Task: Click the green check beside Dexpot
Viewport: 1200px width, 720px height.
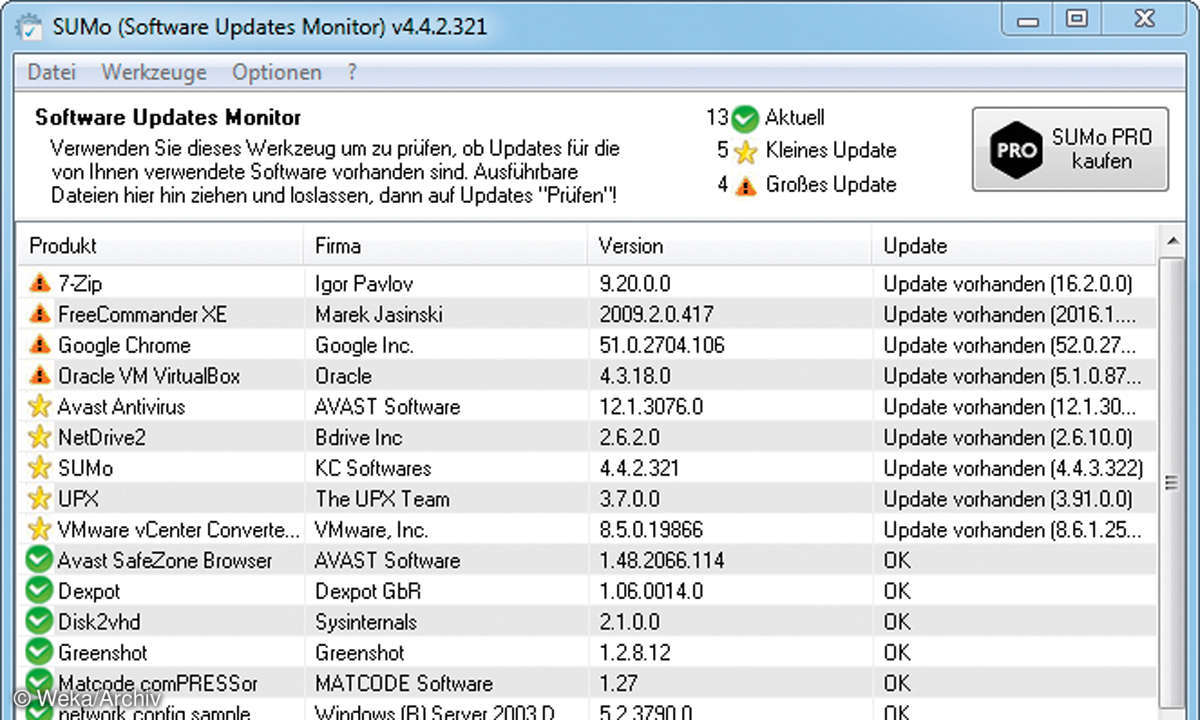Action: tap(39, 591)
